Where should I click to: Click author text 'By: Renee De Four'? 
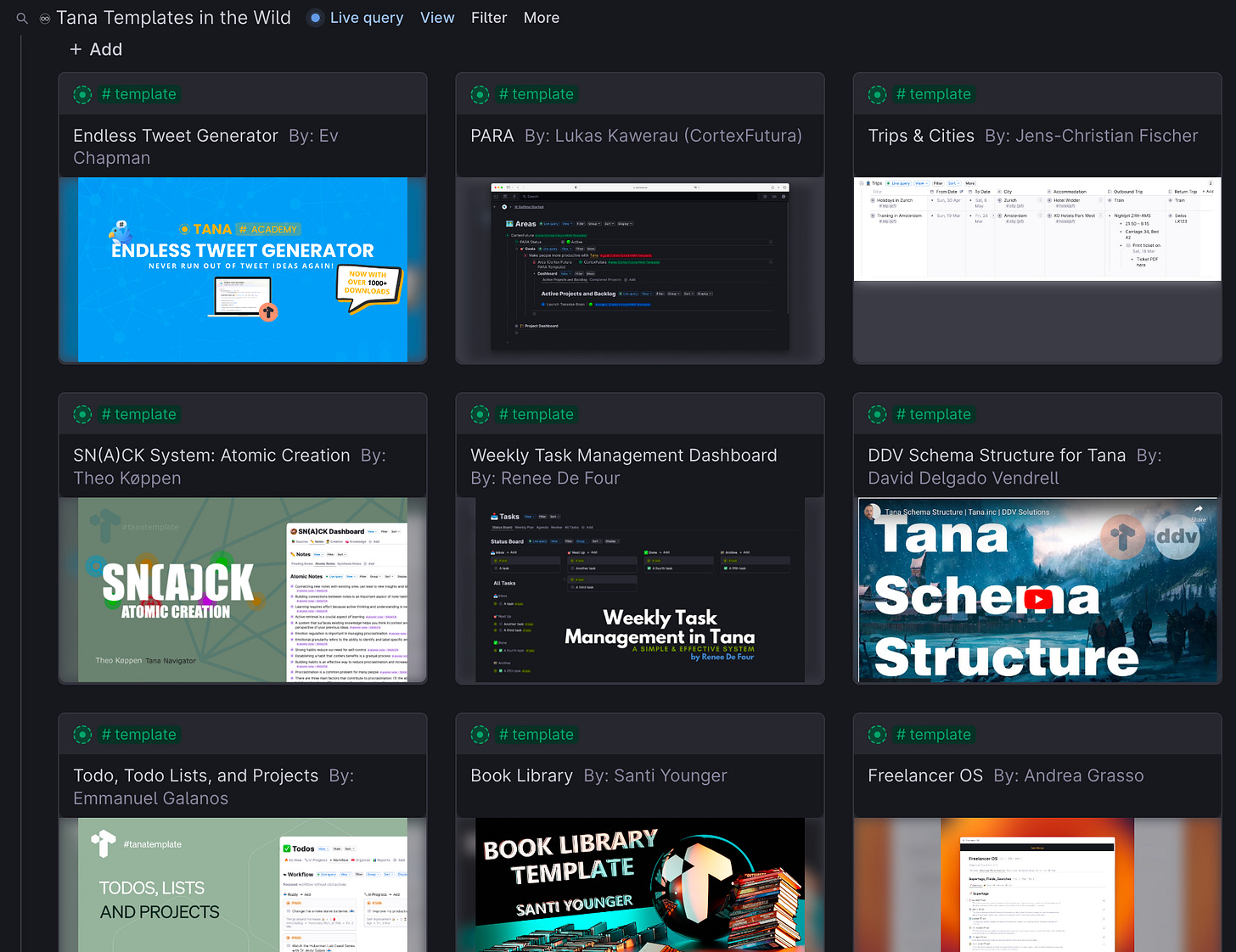pyautogui.click(x=545, y=479)
